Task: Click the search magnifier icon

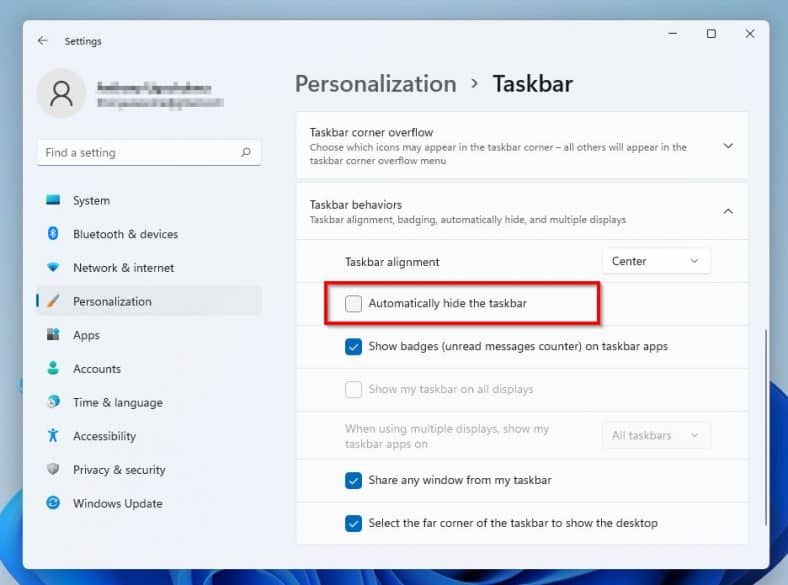Action: click(246, 152)
